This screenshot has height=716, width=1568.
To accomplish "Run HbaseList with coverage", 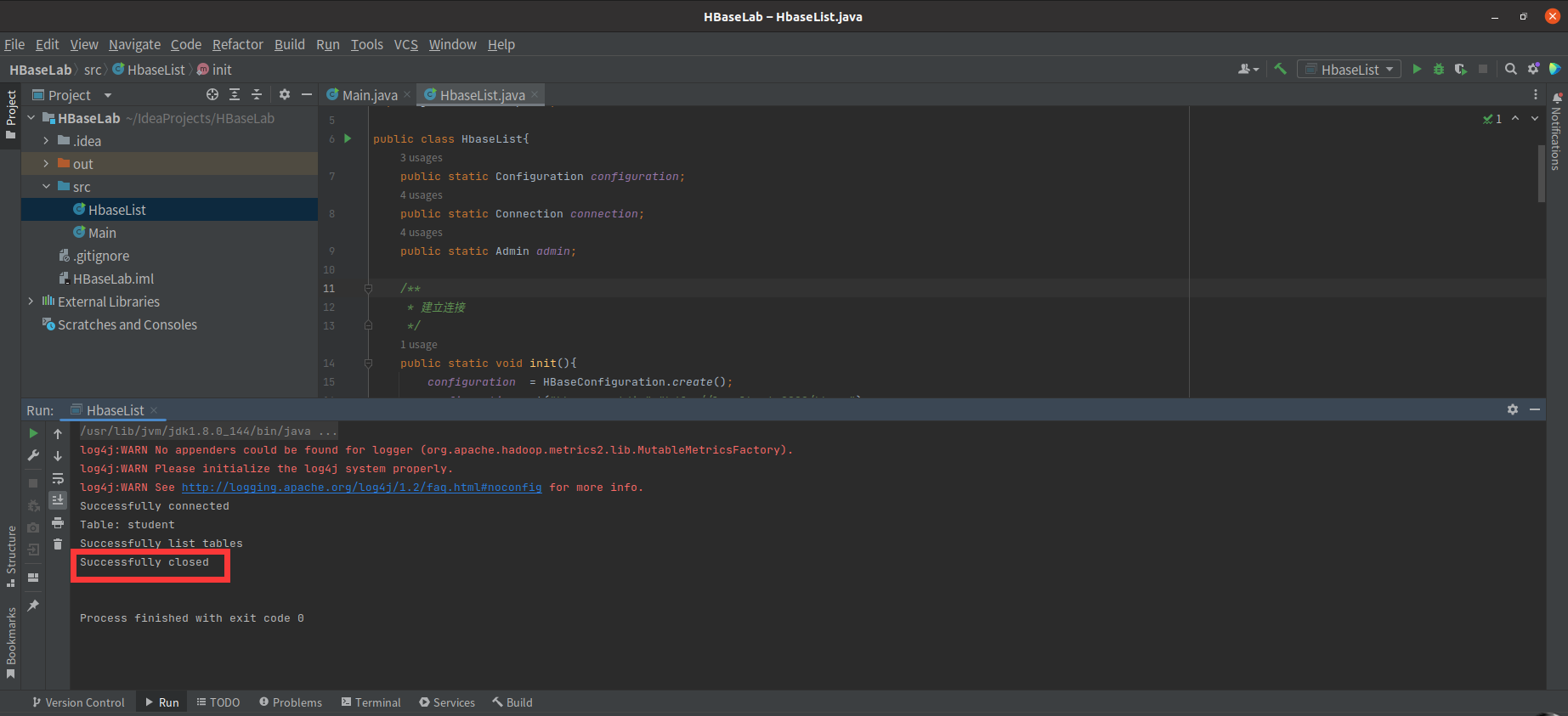I will click(x=1461, y=69).
